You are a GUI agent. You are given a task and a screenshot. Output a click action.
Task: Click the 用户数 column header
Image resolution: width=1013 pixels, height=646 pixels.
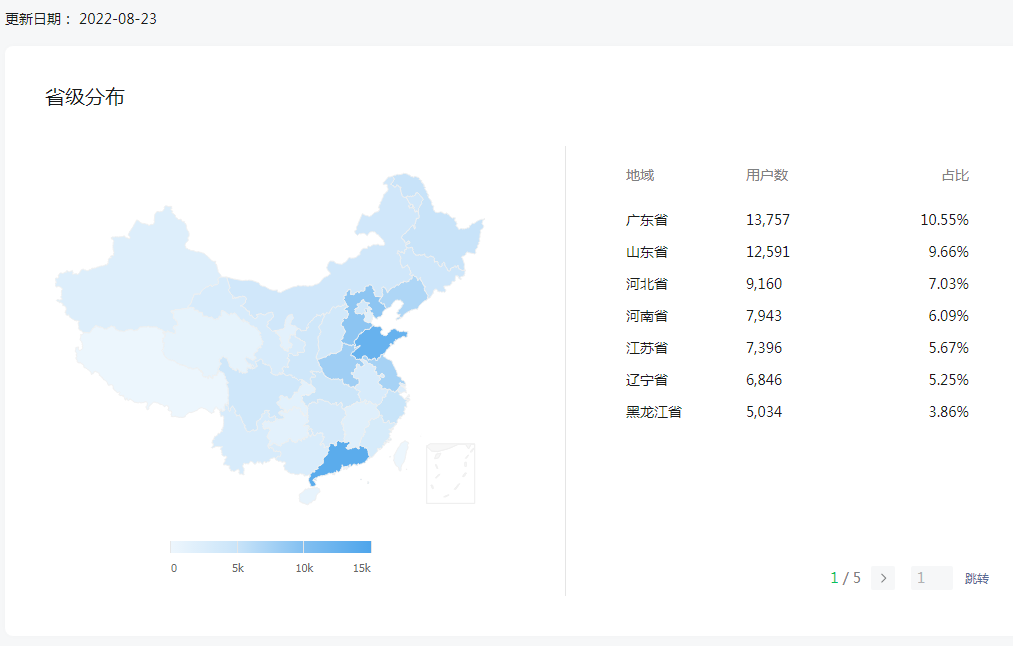tap(767, 175)
